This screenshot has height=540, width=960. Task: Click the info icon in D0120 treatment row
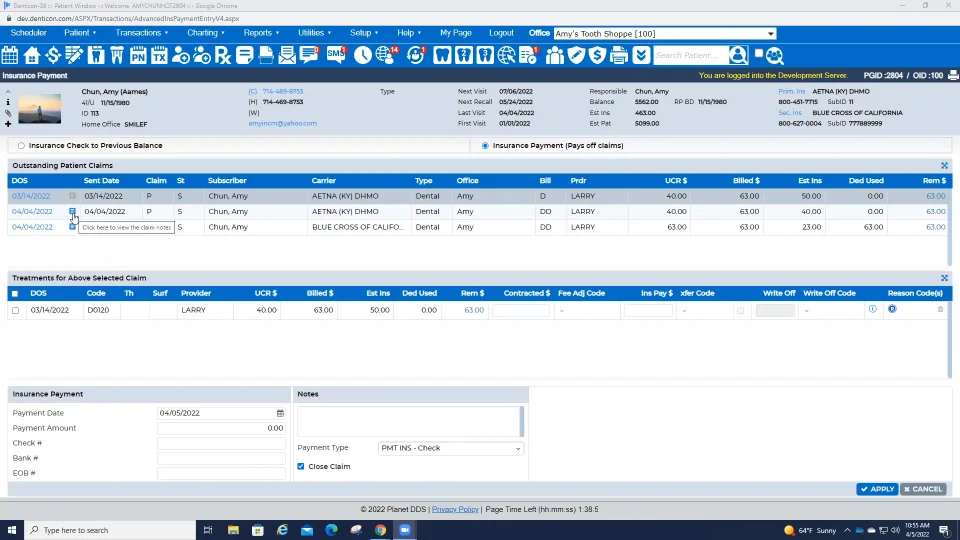tap(872, 309)
